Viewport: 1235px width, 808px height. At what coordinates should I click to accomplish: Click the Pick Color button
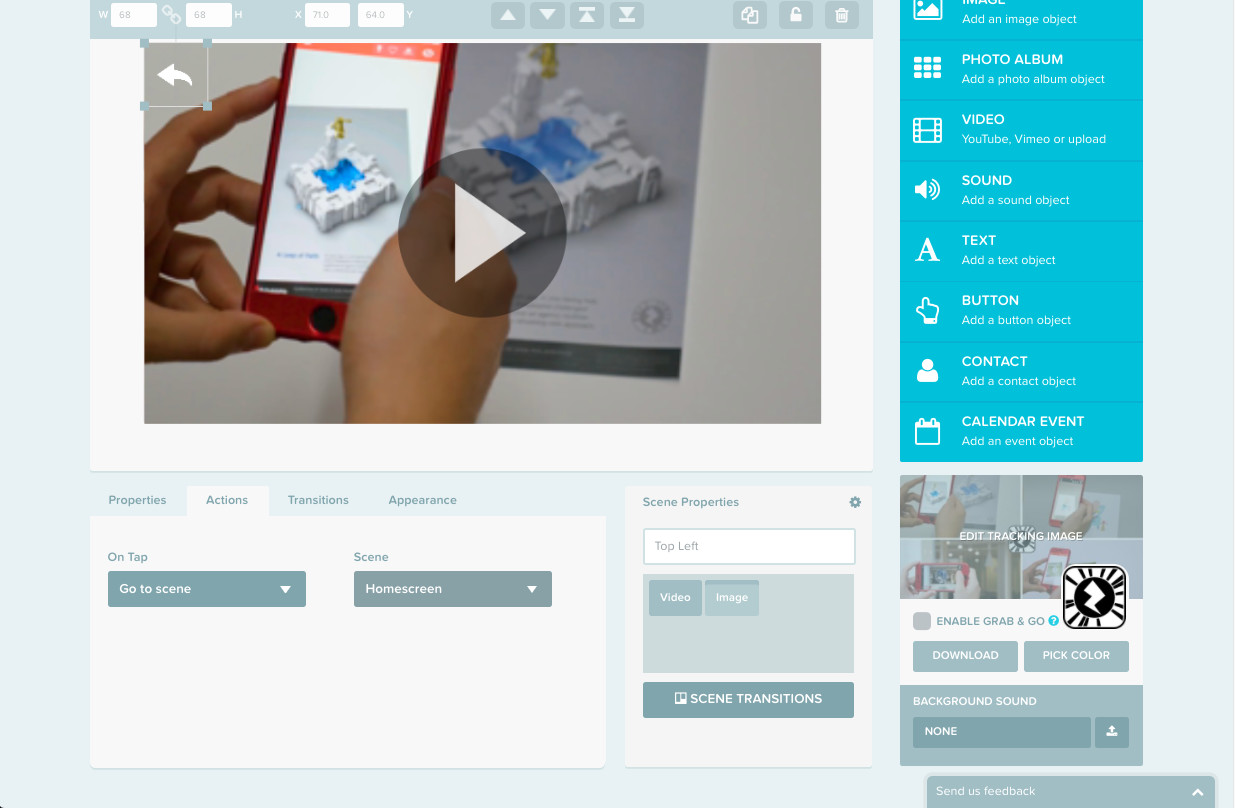tap(1076, 655)
